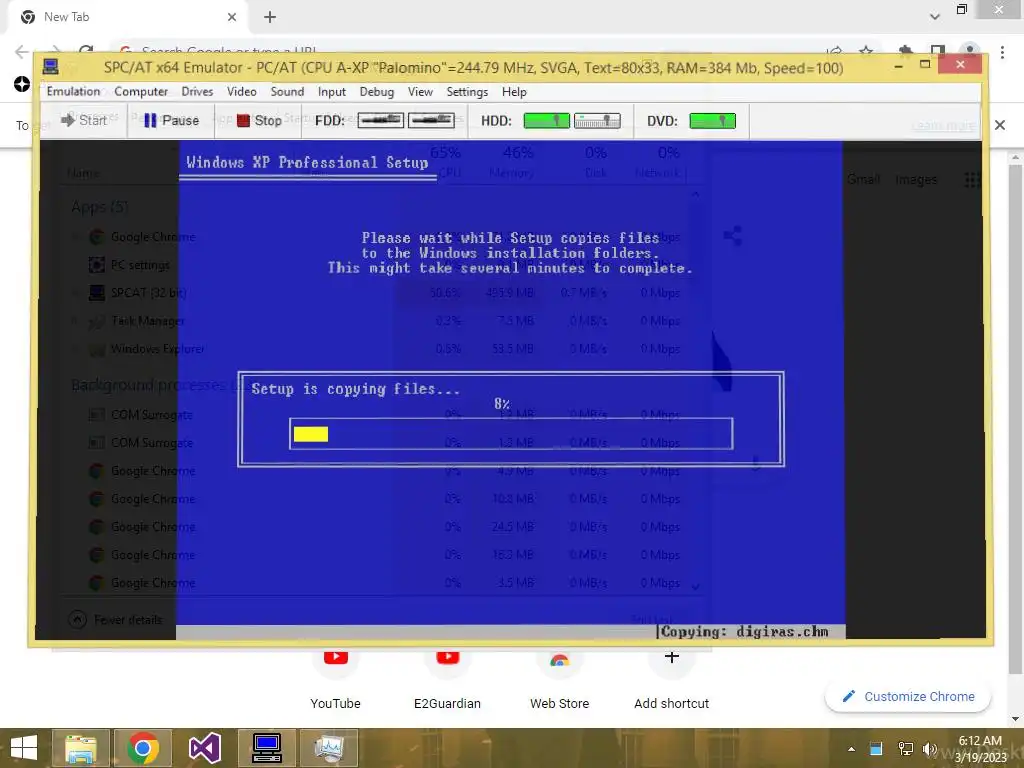The width and height of the screenshot is (1024, 768).
Task: Open Visual Studio from taskbar
Action: pos(205,748)
